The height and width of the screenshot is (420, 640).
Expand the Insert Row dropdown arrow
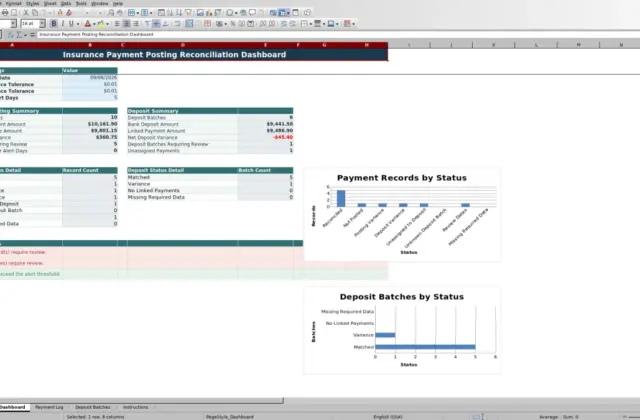138,13
